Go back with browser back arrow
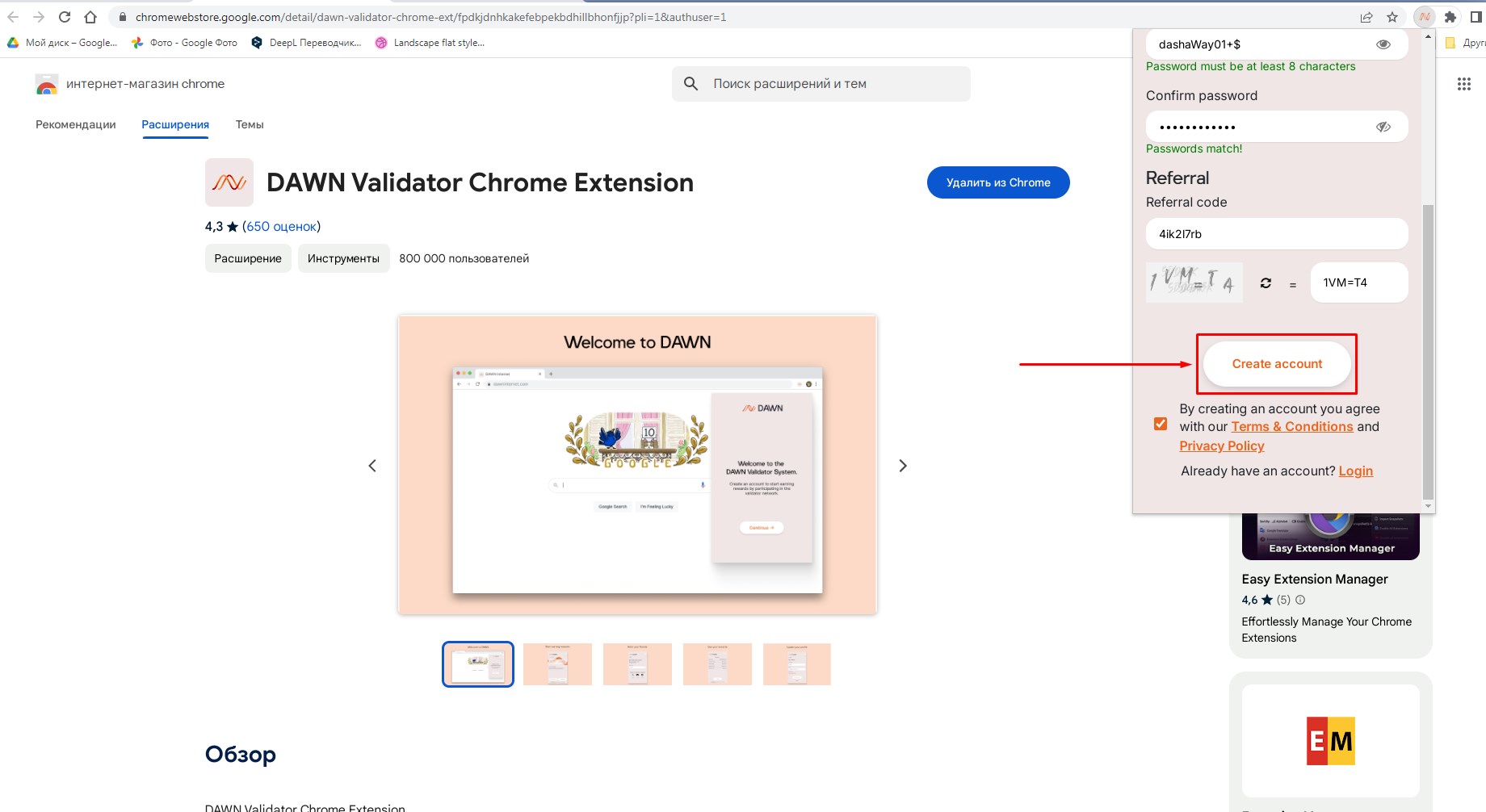1486x812 pixels. (13, 17)
